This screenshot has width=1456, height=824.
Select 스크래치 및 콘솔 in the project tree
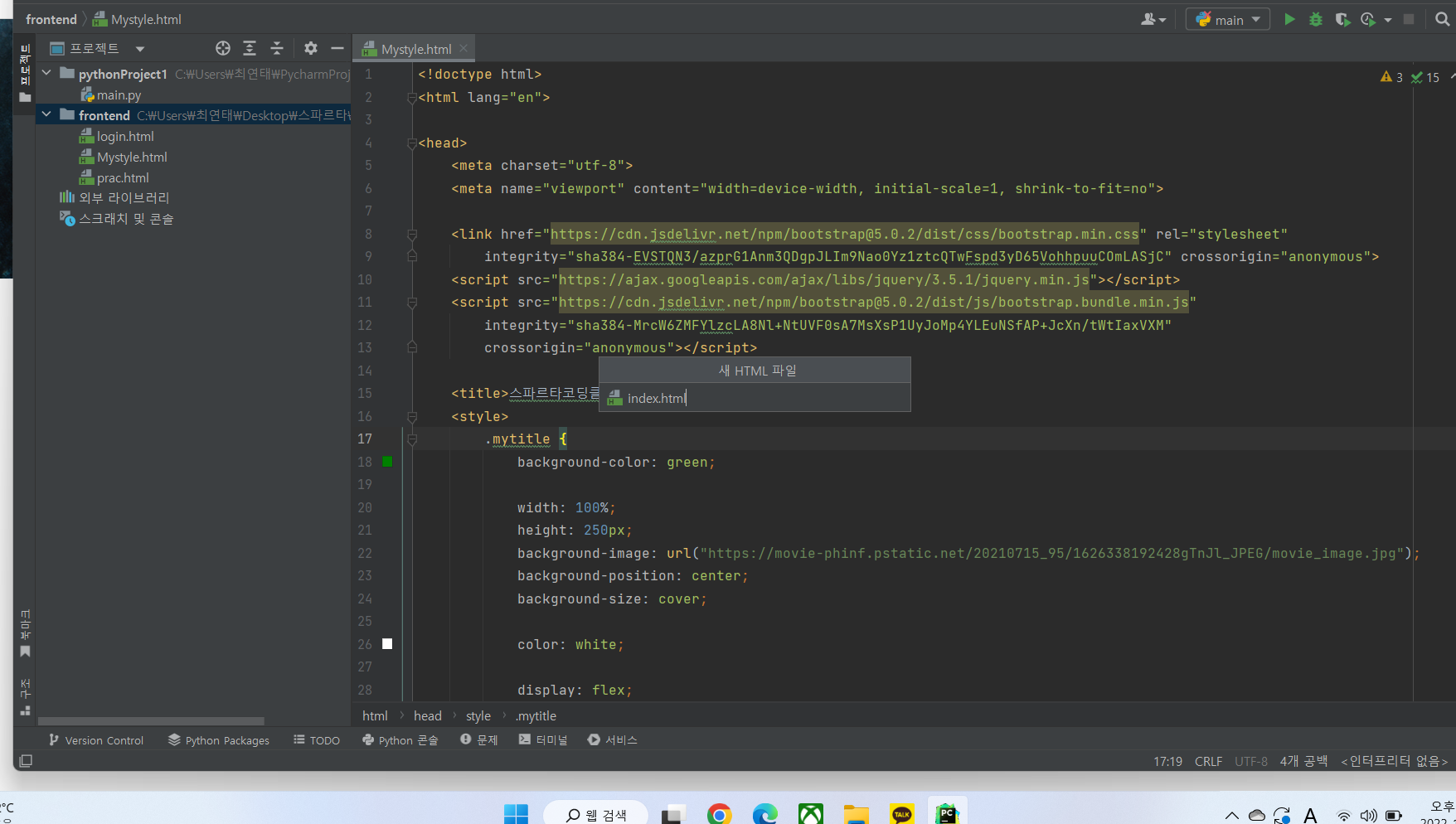click(126, 218)
